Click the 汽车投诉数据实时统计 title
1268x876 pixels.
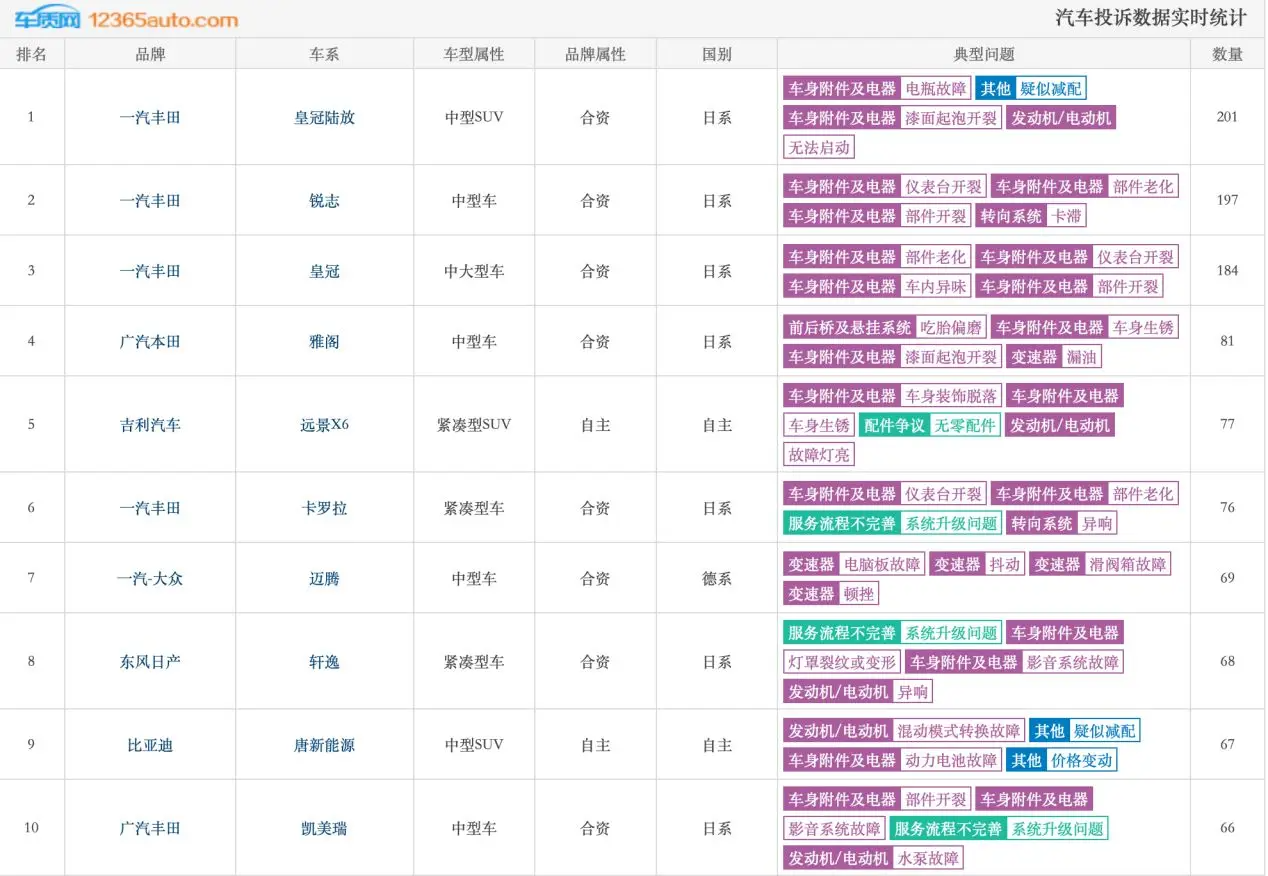click(1151, 18)
